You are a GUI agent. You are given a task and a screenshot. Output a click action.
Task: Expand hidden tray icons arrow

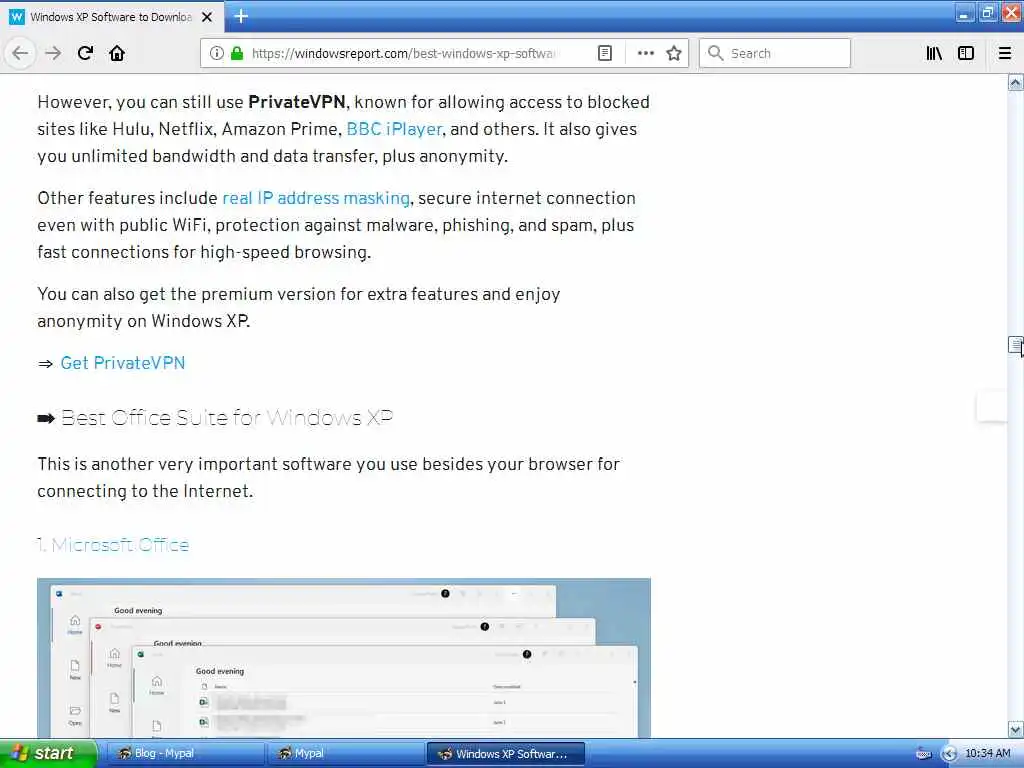coord(949,754)
